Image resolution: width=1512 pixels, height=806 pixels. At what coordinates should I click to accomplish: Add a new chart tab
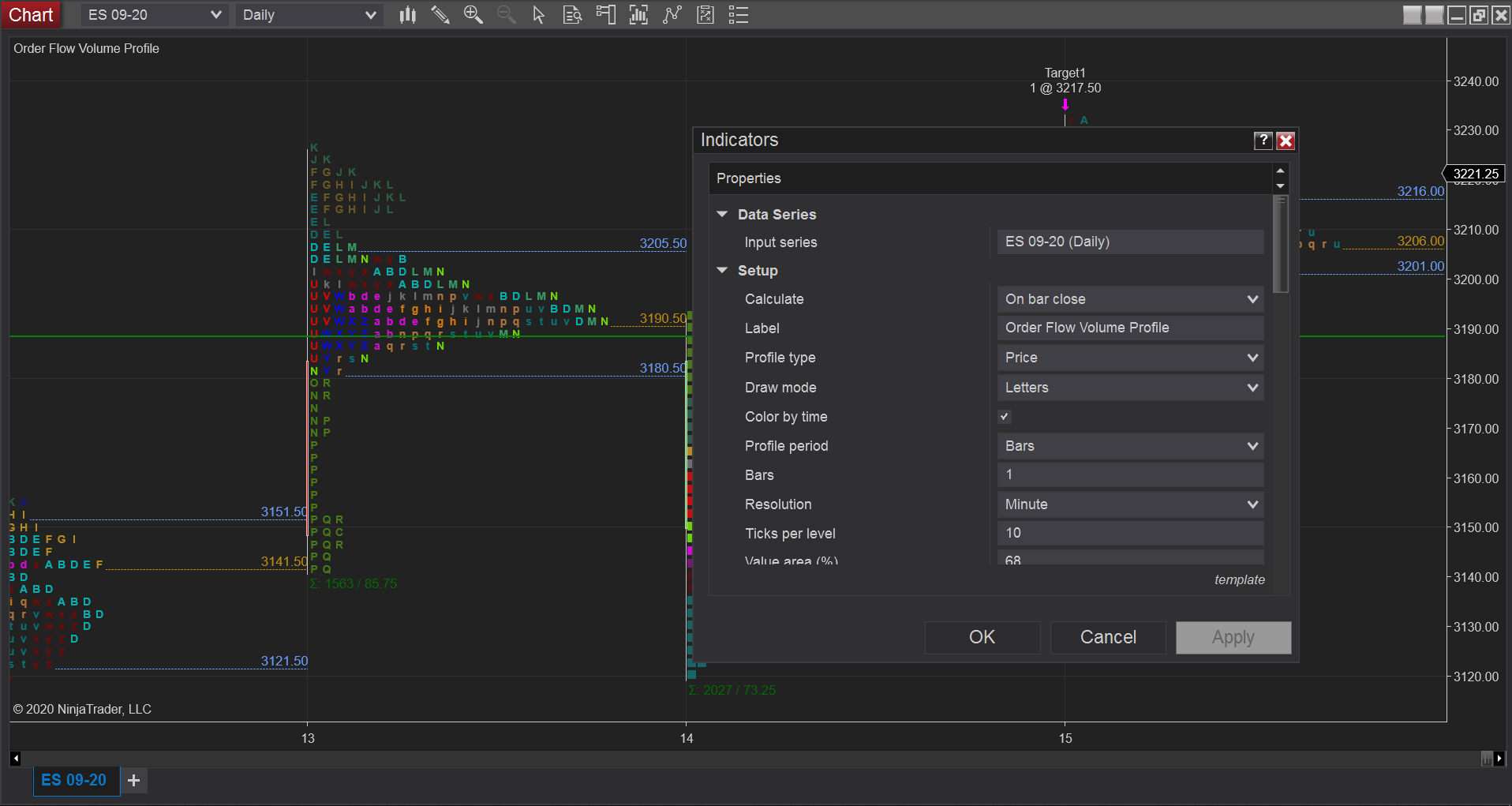pos(134,780)
